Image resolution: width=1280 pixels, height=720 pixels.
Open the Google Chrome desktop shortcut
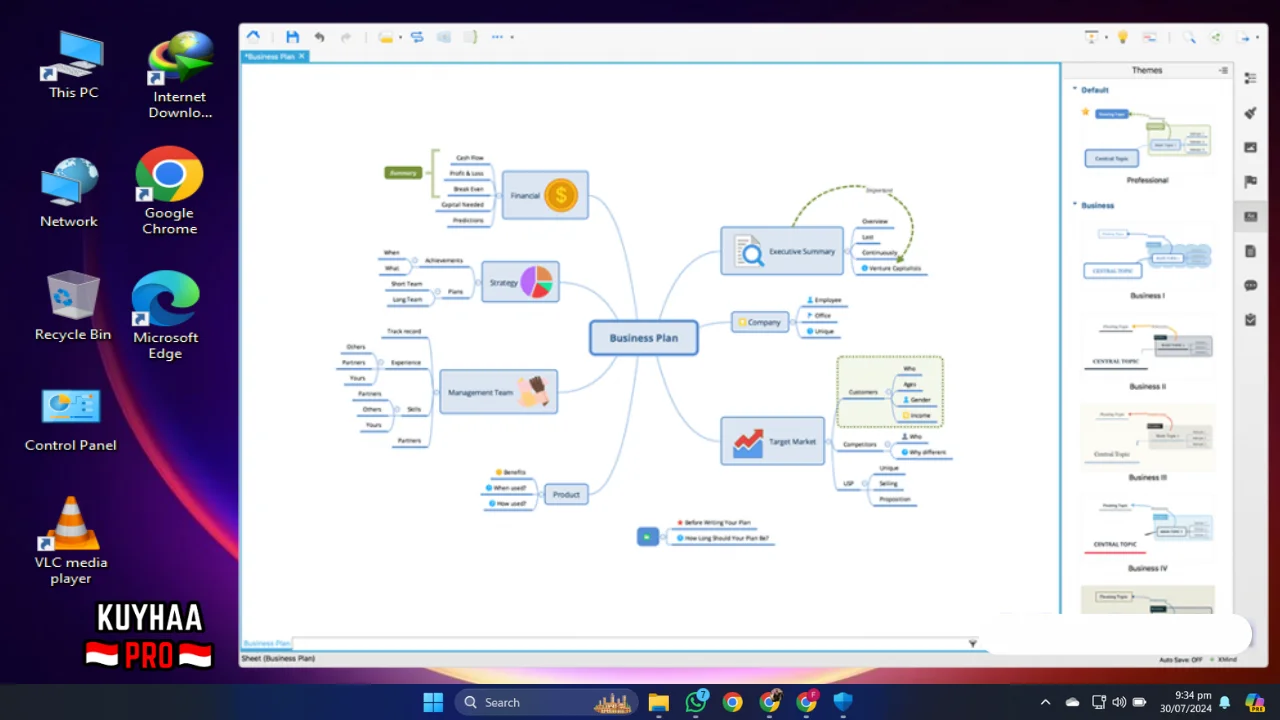tap(169, 191)
